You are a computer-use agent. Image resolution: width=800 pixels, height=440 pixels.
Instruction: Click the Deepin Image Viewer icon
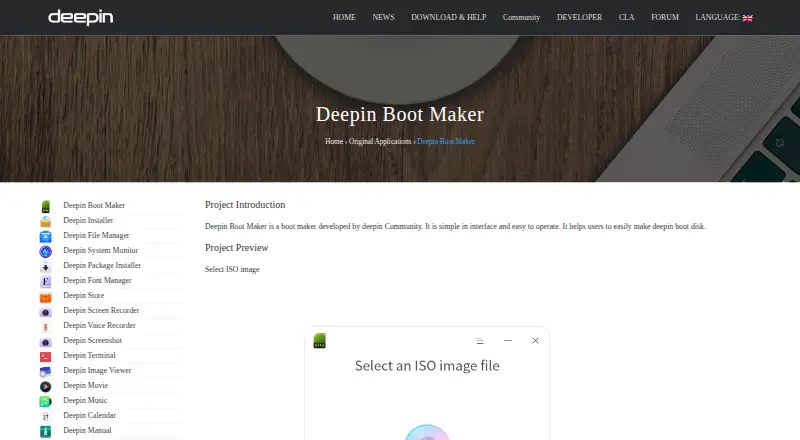point(45,372)
